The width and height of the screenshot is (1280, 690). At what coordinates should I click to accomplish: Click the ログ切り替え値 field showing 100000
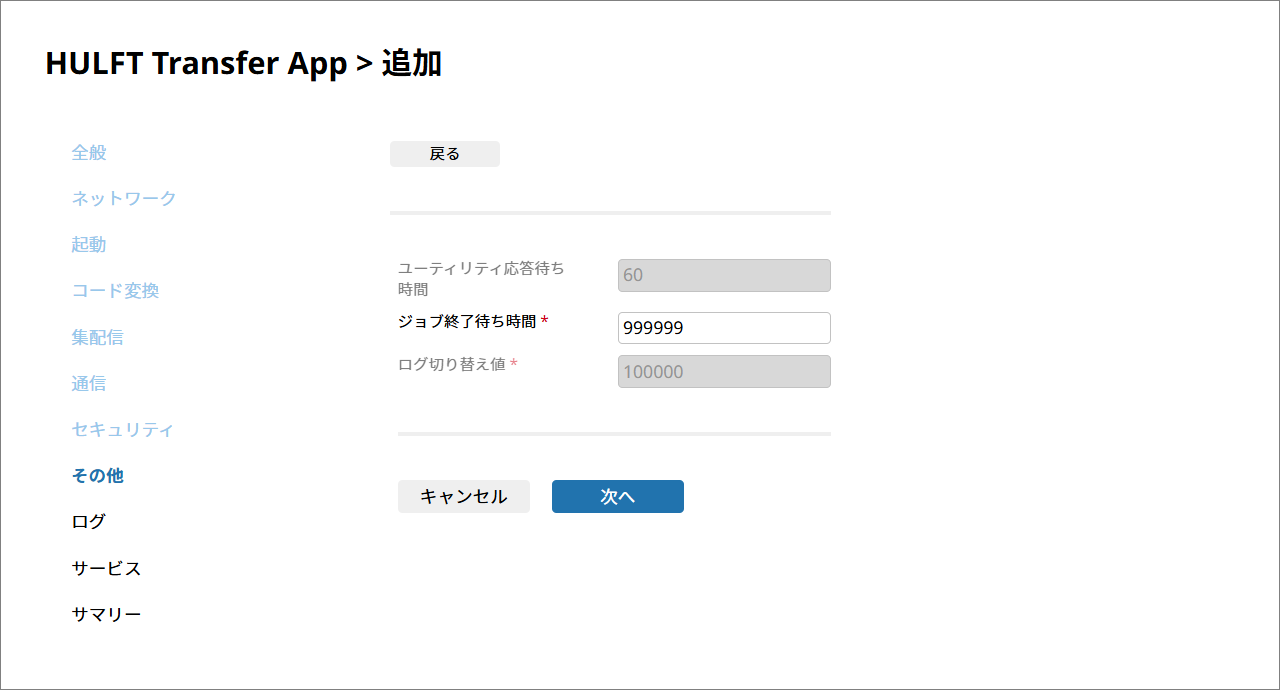(724, 372)
